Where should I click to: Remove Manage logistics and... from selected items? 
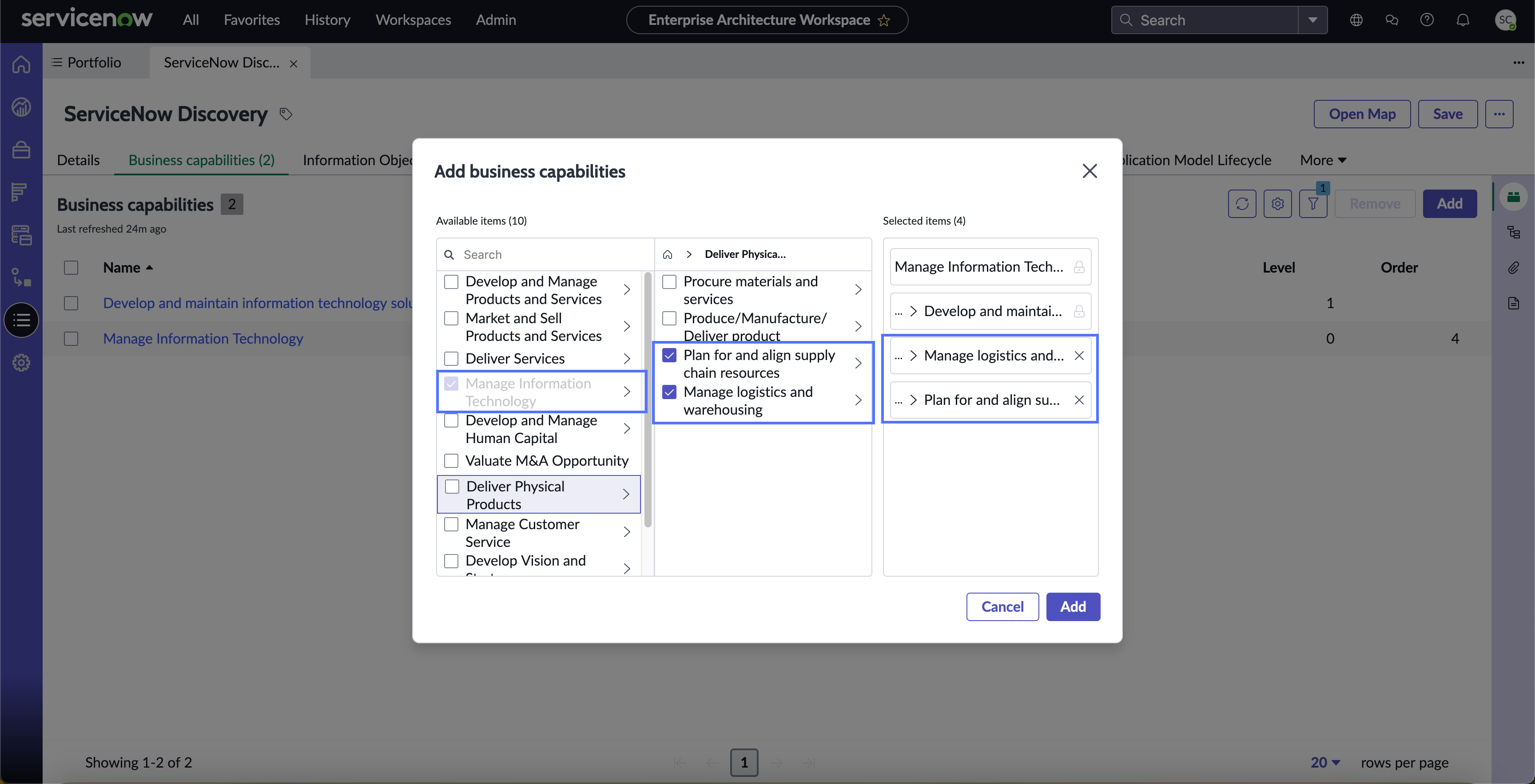tap(1079, 356)
